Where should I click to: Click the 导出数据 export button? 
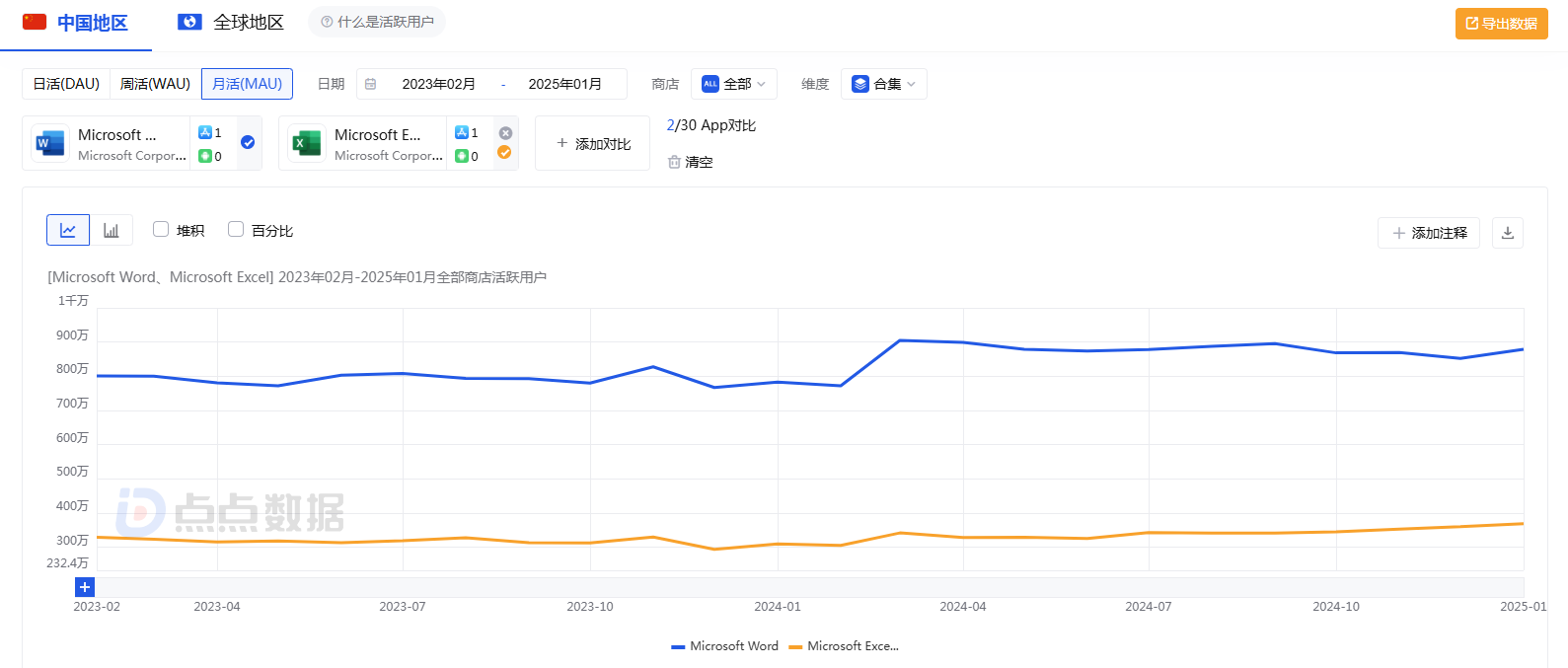pos(1501,24)
